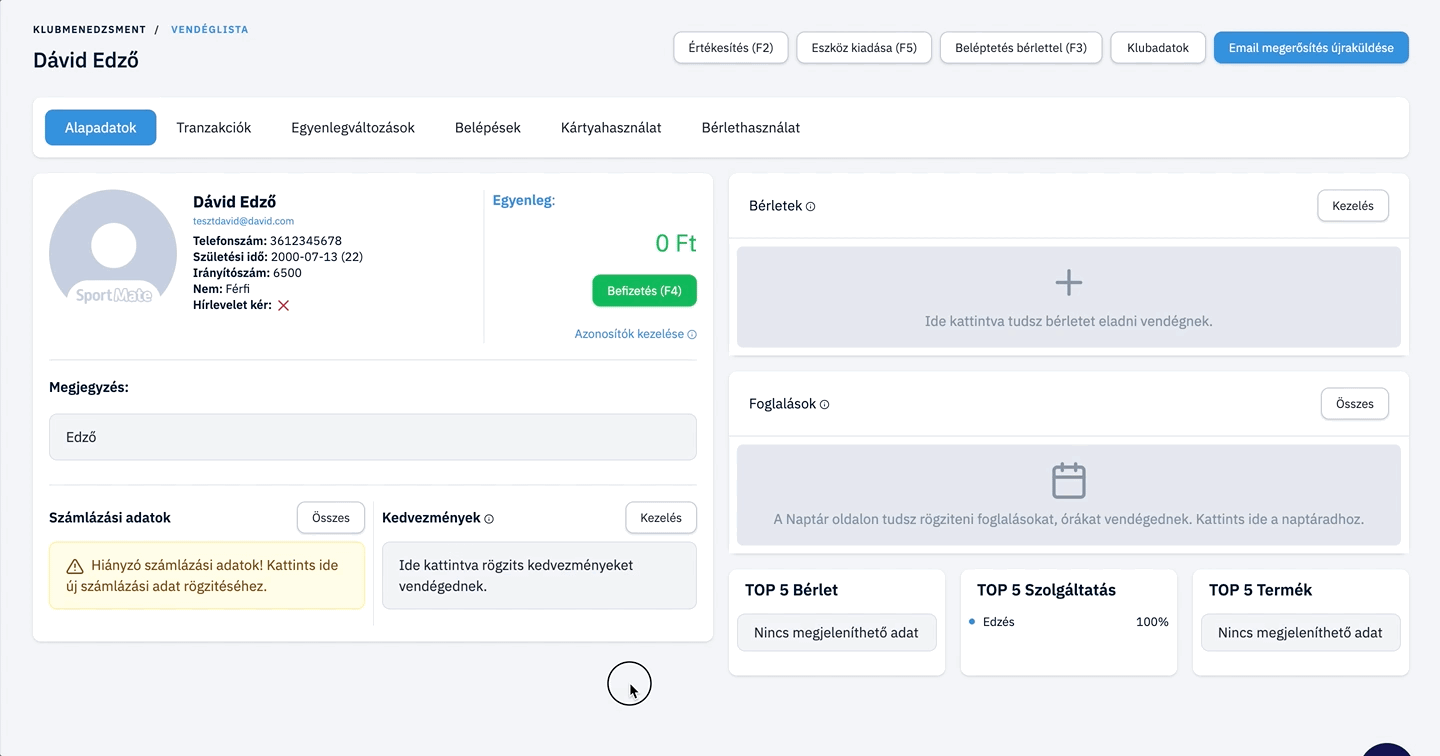Click Összes button under Számlázási adatok
The width and height of the screenshot is (1440, 756).
click(x=331, y=518)
